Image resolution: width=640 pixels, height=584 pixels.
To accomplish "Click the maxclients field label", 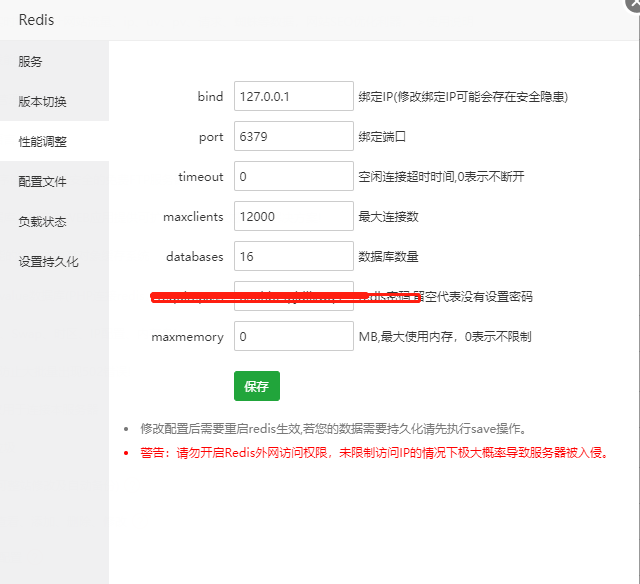I will tap(193, 217).
